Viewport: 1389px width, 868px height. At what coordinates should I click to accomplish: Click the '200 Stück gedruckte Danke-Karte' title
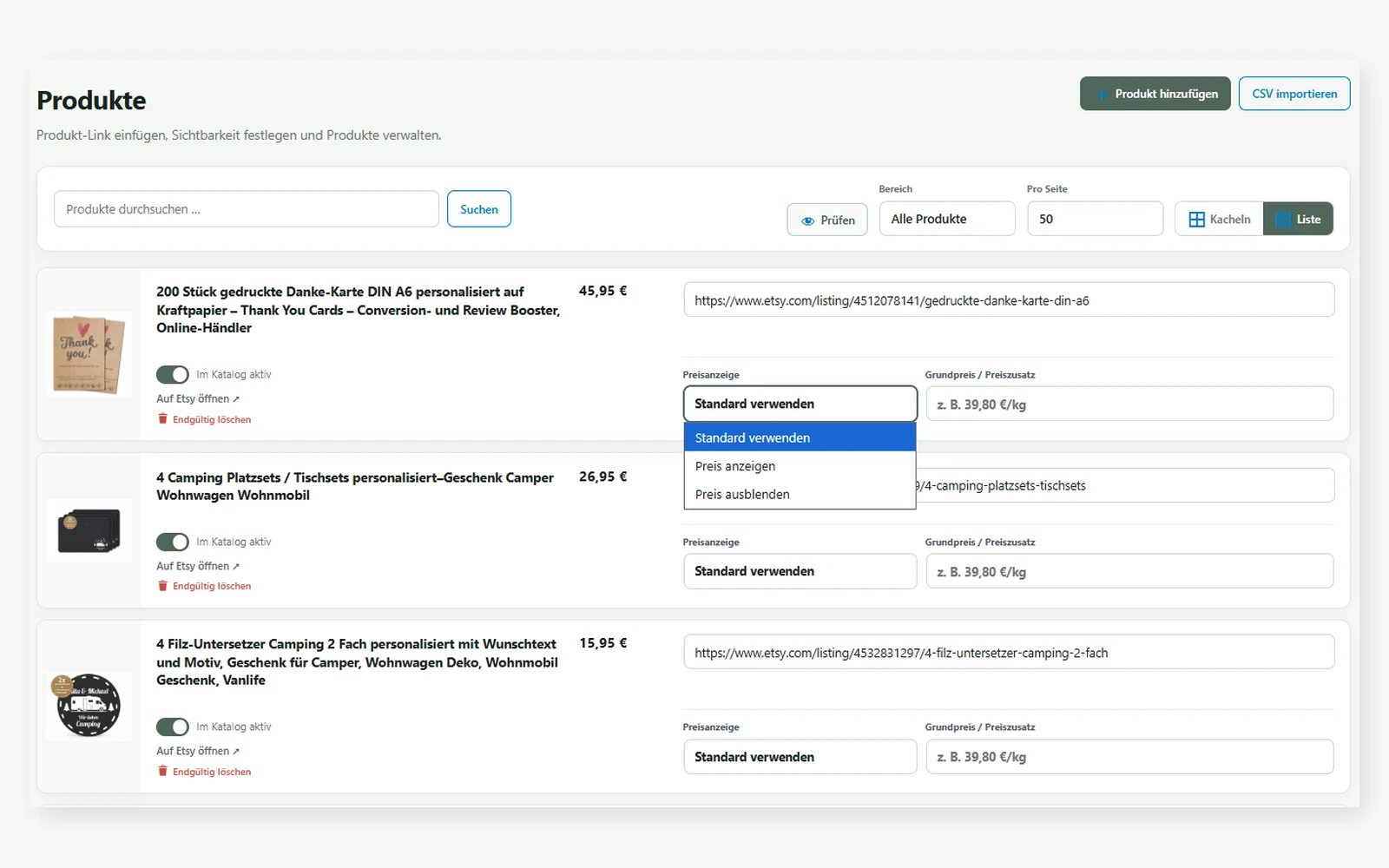[x=359, y=310]
